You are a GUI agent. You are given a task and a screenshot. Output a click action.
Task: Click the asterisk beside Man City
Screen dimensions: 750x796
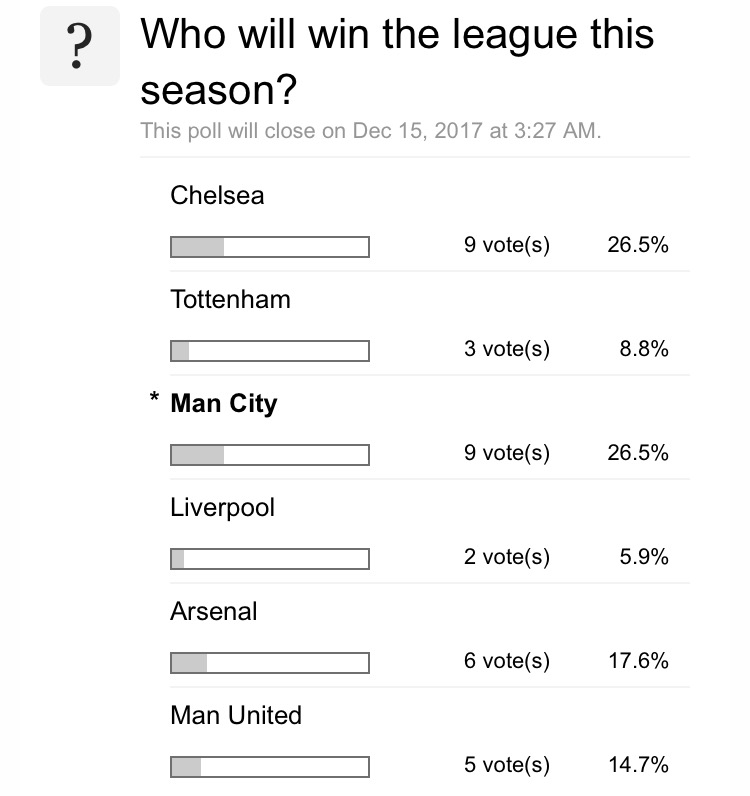pyautogui.click(x=154, y=397)
